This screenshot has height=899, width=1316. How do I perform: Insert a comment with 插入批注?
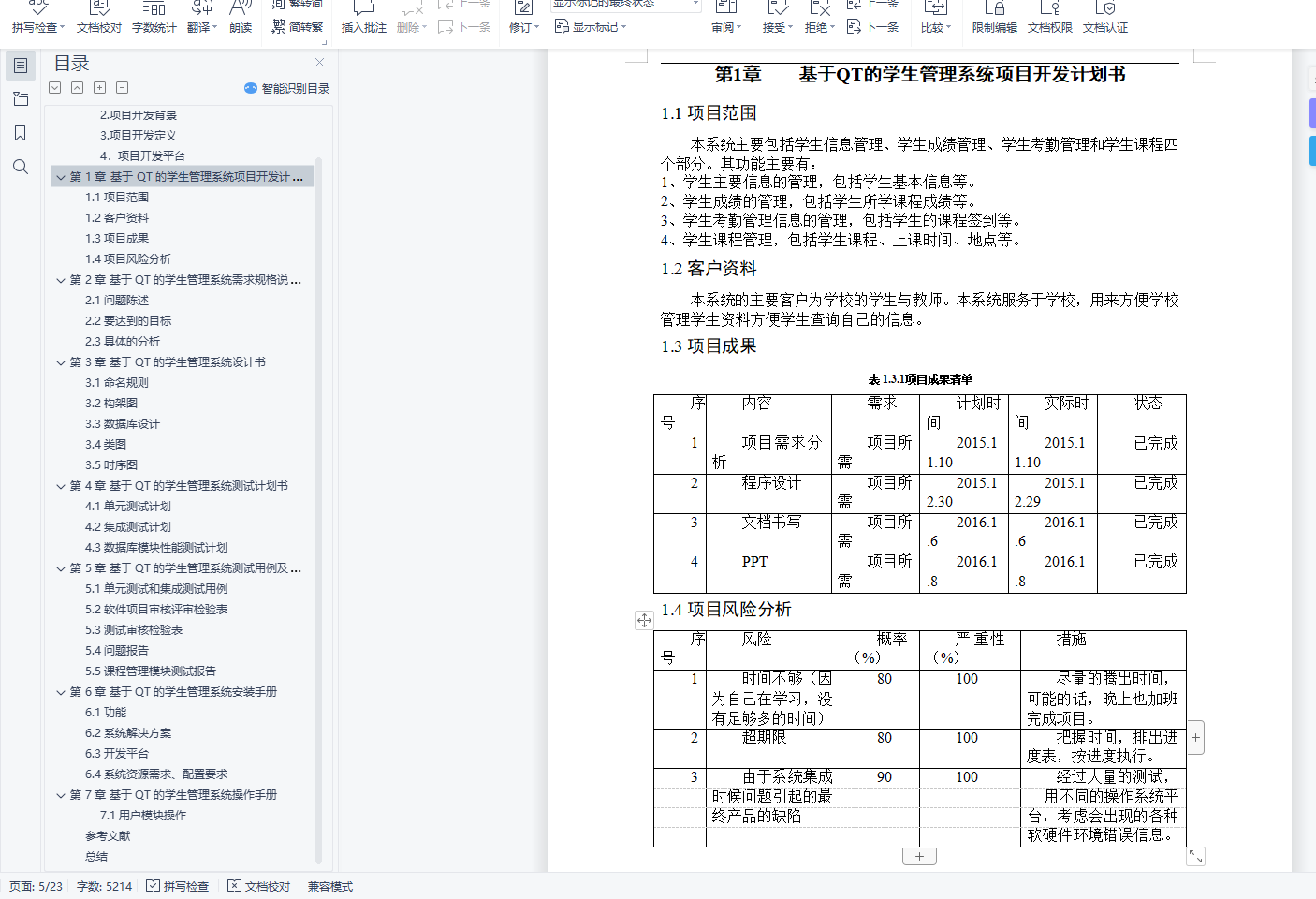[x=363, y=18]
